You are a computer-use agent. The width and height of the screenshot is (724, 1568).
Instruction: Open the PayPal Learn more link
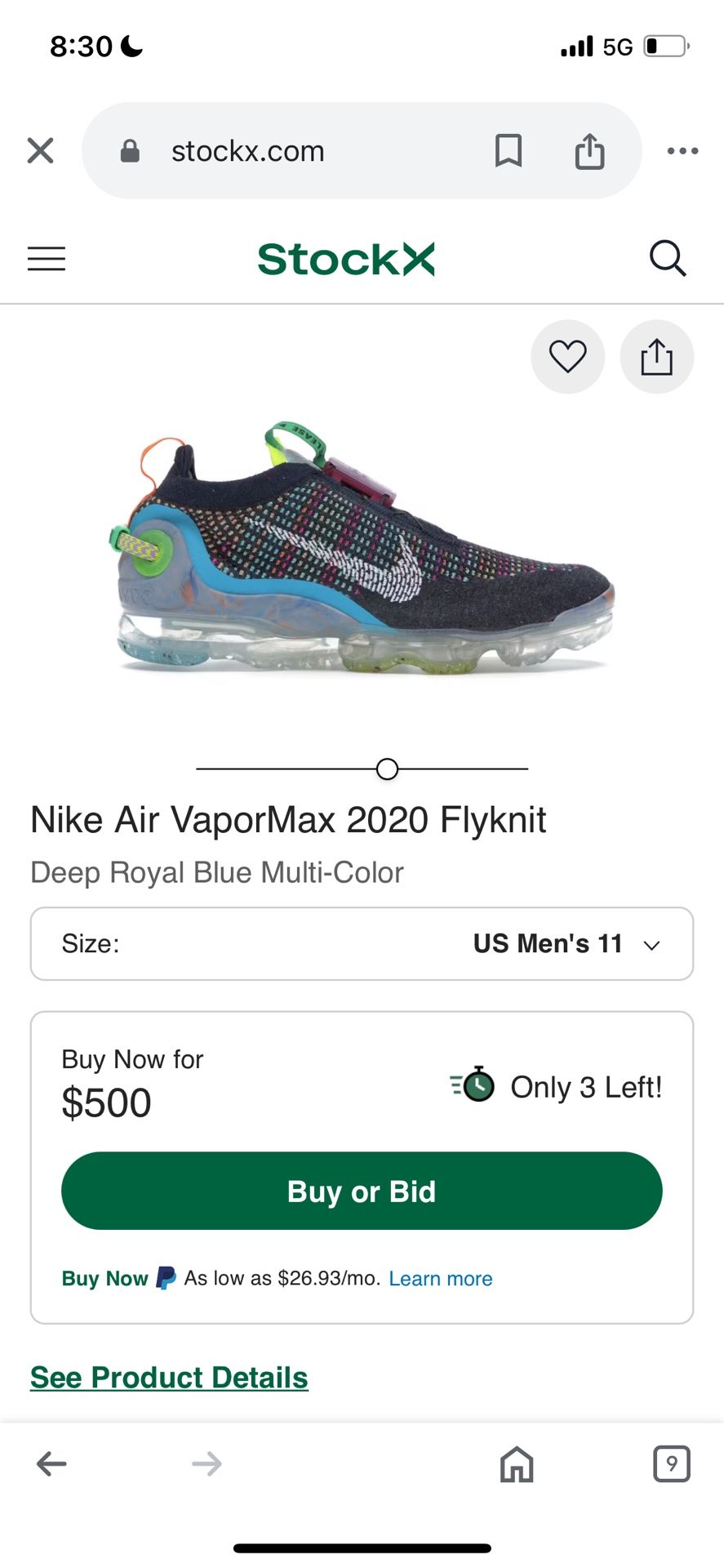point(440,1279)
